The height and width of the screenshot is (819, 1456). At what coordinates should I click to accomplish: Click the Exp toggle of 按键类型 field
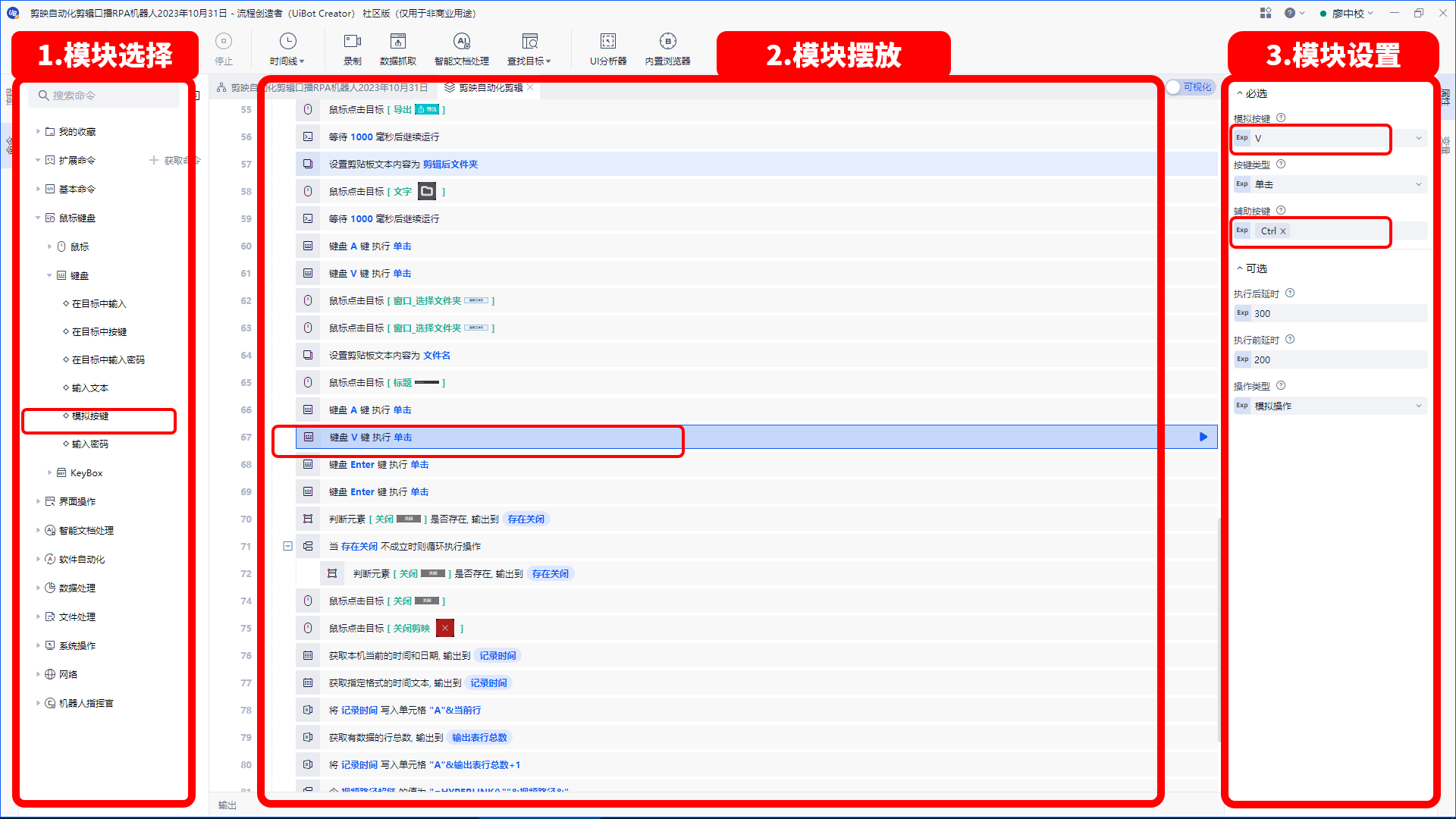tap(1242, 184)
